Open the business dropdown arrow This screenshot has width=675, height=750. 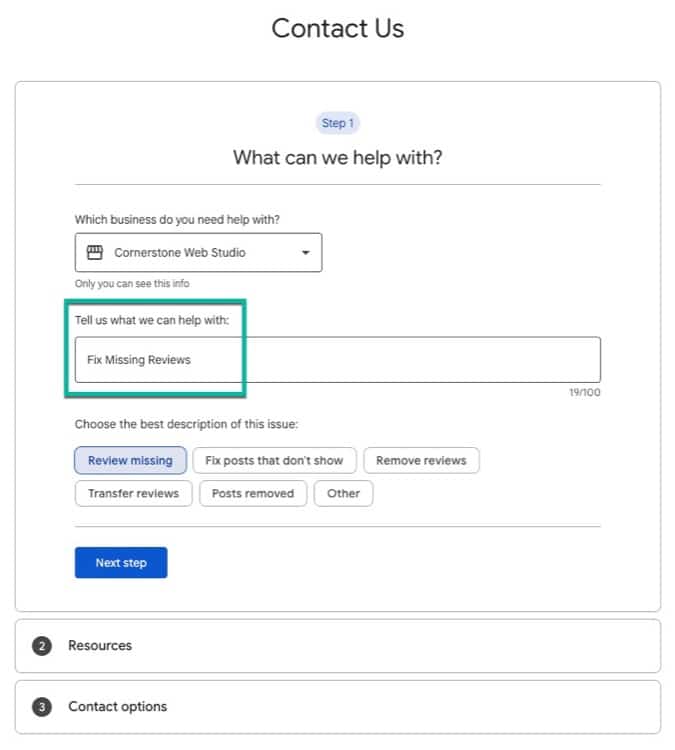306,253
